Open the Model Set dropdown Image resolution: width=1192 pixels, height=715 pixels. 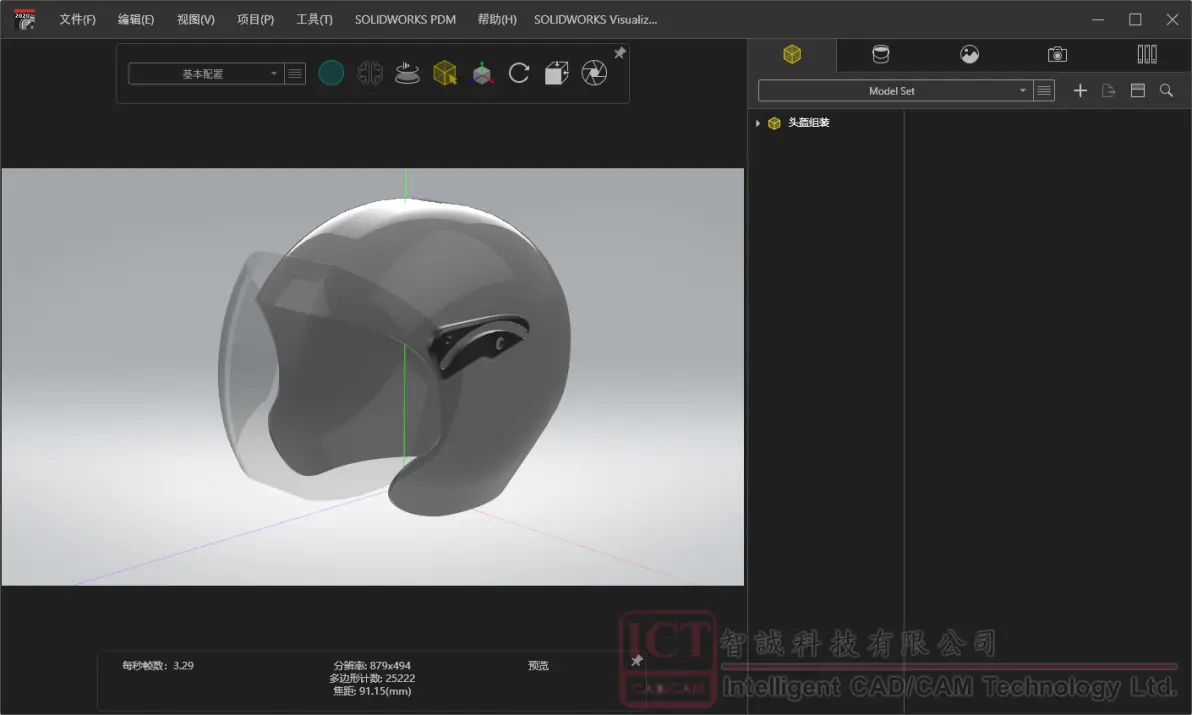coord(896,91)
